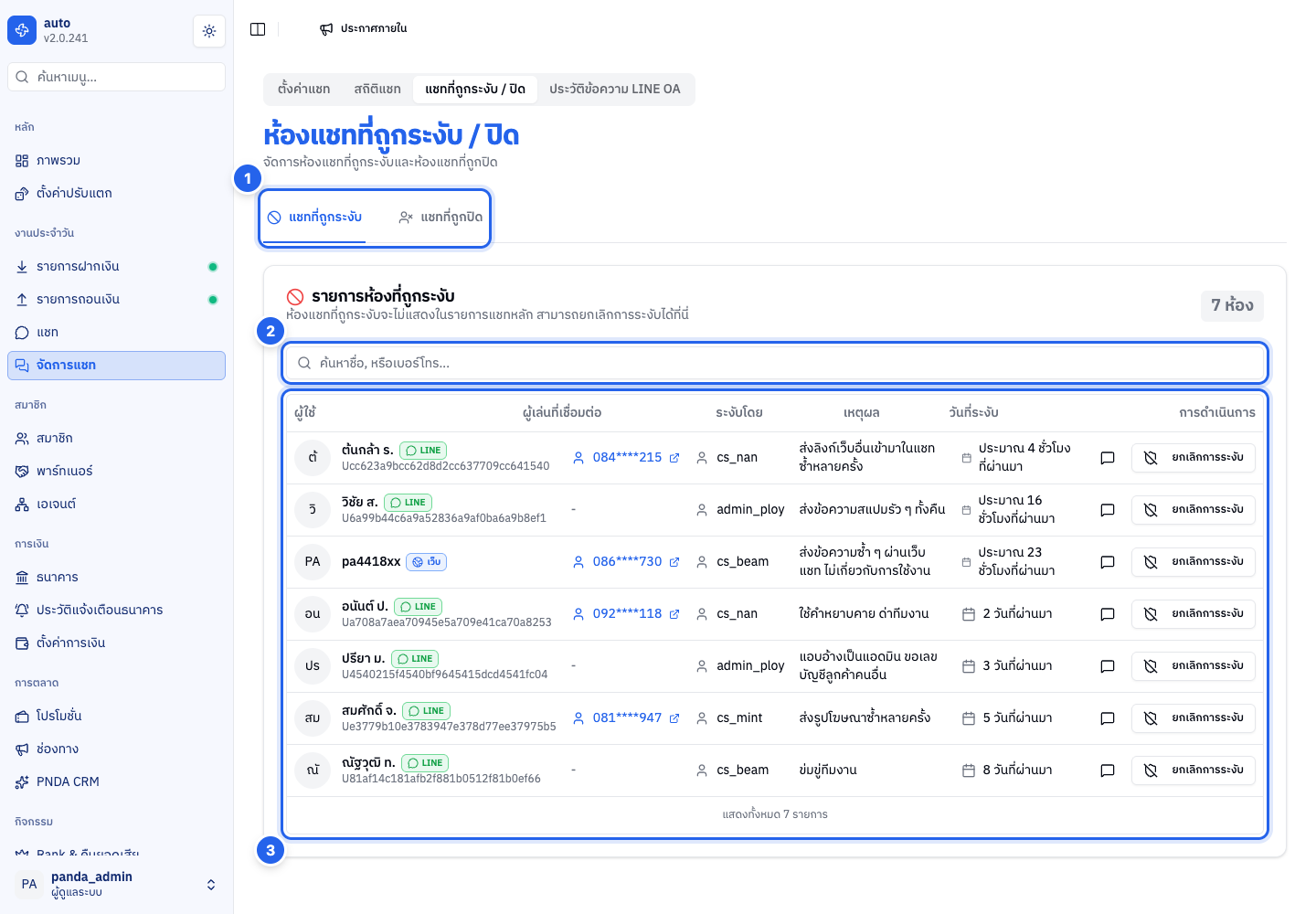Toggle the light/dark theme sun icon

[x=209, y=31]
